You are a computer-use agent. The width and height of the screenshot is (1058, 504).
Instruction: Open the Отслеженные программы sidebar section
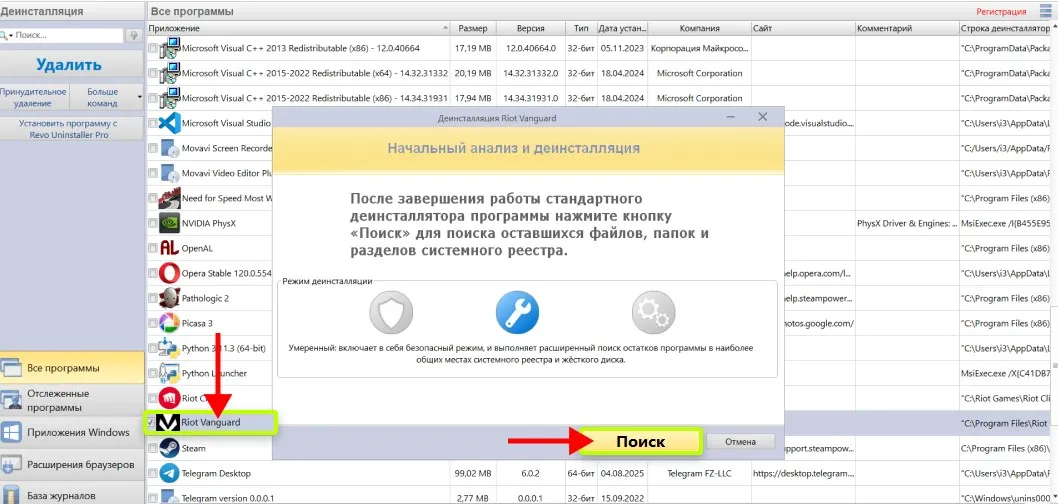coord(72,401)
